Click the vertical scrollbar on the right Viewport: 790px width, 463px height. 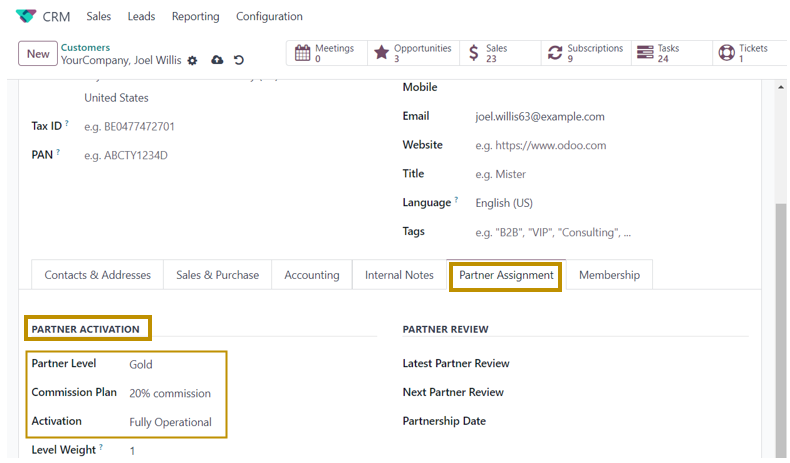781,300
